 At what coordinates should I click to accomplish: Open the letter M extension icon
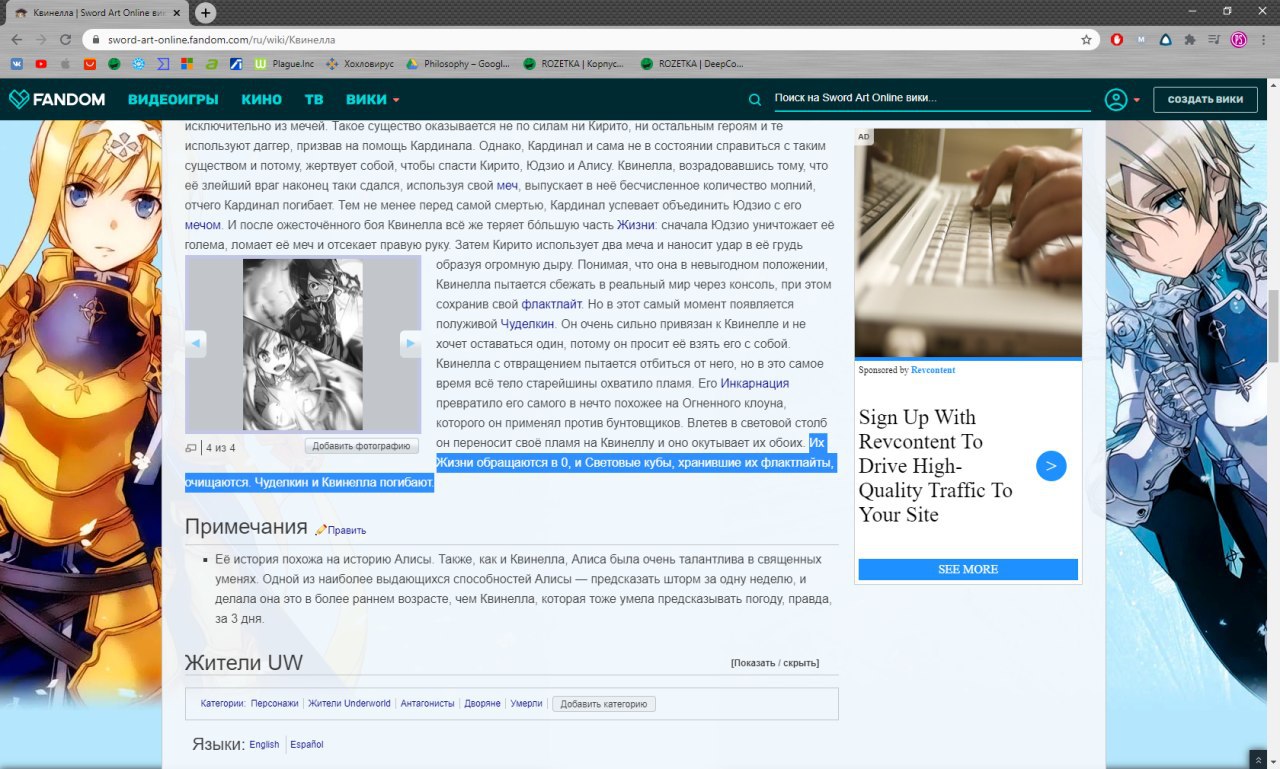click(1142, 40)
